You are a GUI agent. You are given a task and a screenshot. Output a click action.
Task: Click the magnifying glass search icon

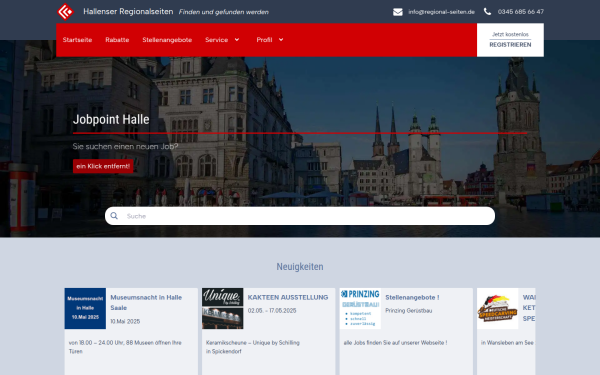pyautogui.click(x=114, y=216)
